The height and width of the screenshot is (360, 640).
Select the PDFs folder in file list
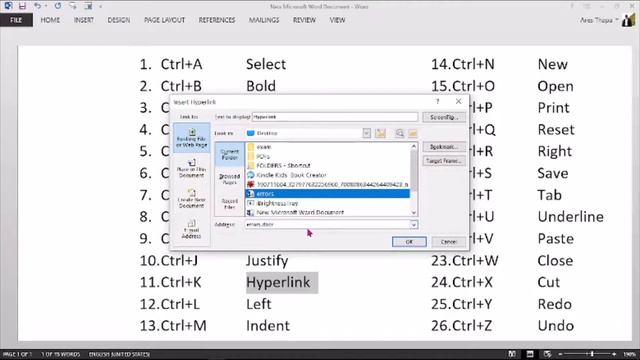pos(328,156)
